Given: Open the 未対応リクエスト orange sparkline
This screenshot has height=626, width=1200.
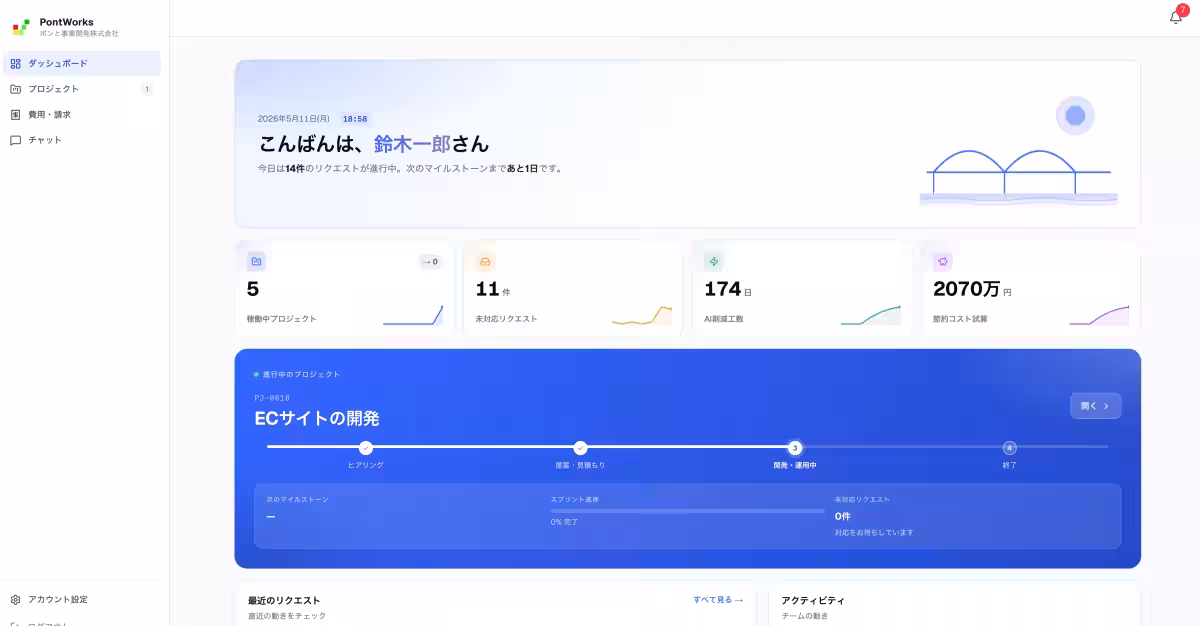Looking at the screenshot, I should (642, 315).
